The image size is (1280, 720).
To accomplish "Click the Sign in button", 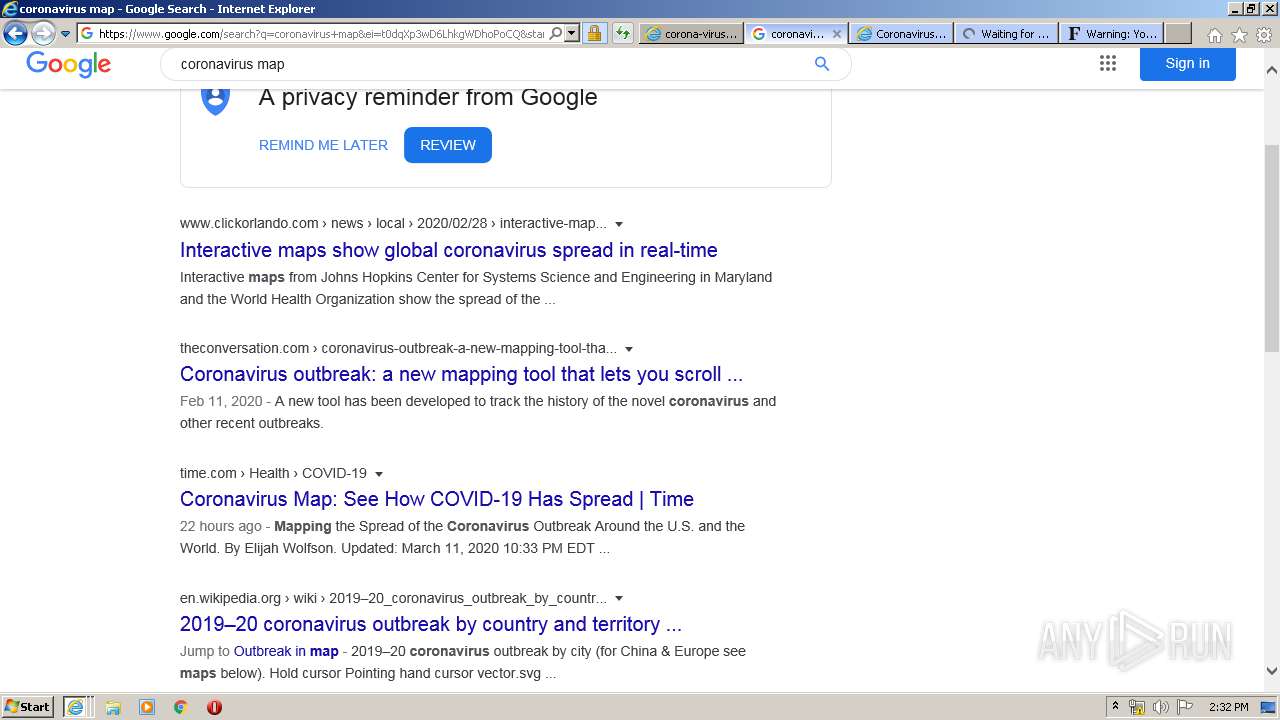I will [x=1187, y=63].
